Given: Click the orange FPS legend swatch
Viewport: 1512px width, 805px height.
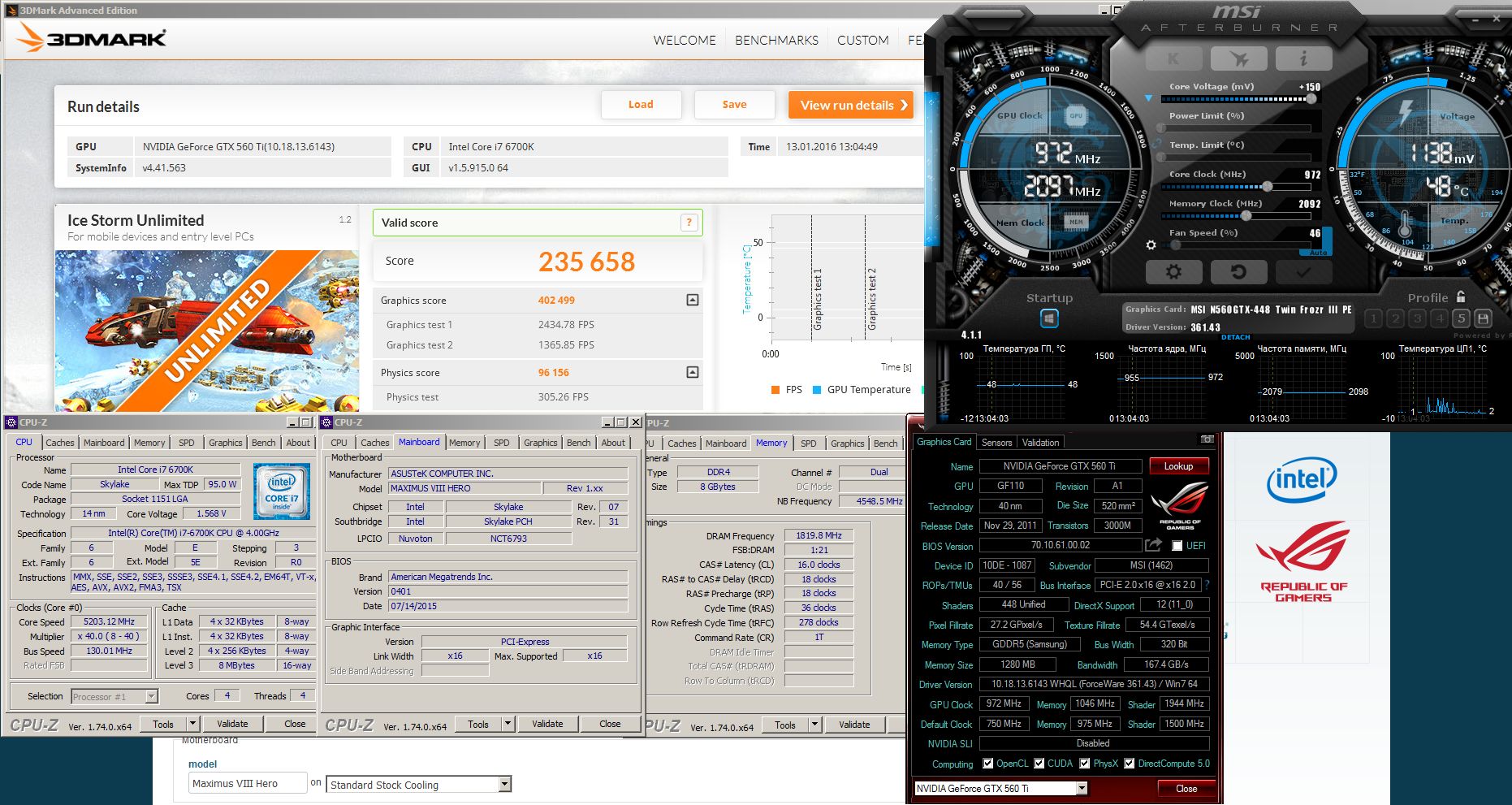Looking at the screenshot, I should (775, 390).
